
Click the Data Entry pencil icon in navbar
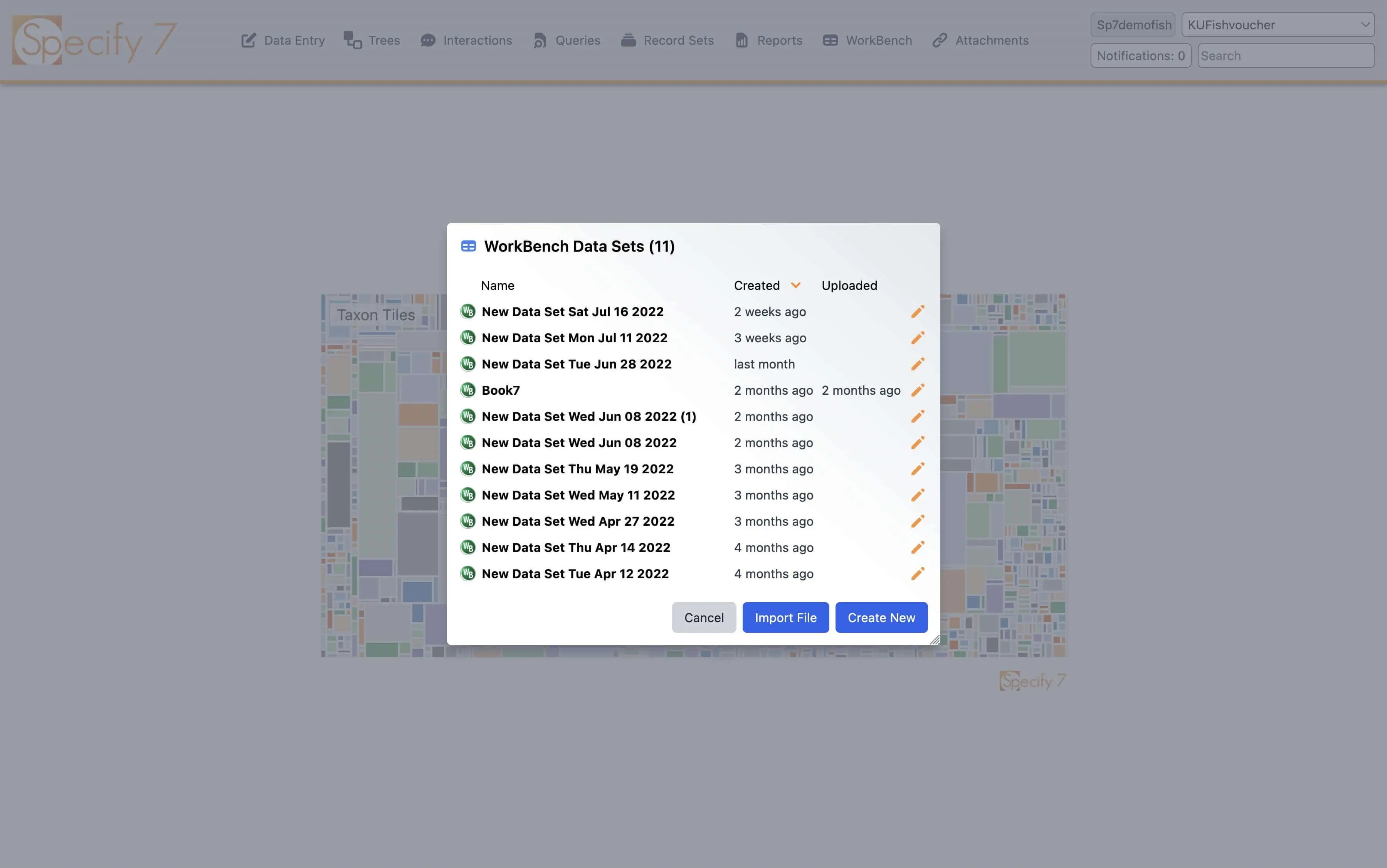pos(249,40)
